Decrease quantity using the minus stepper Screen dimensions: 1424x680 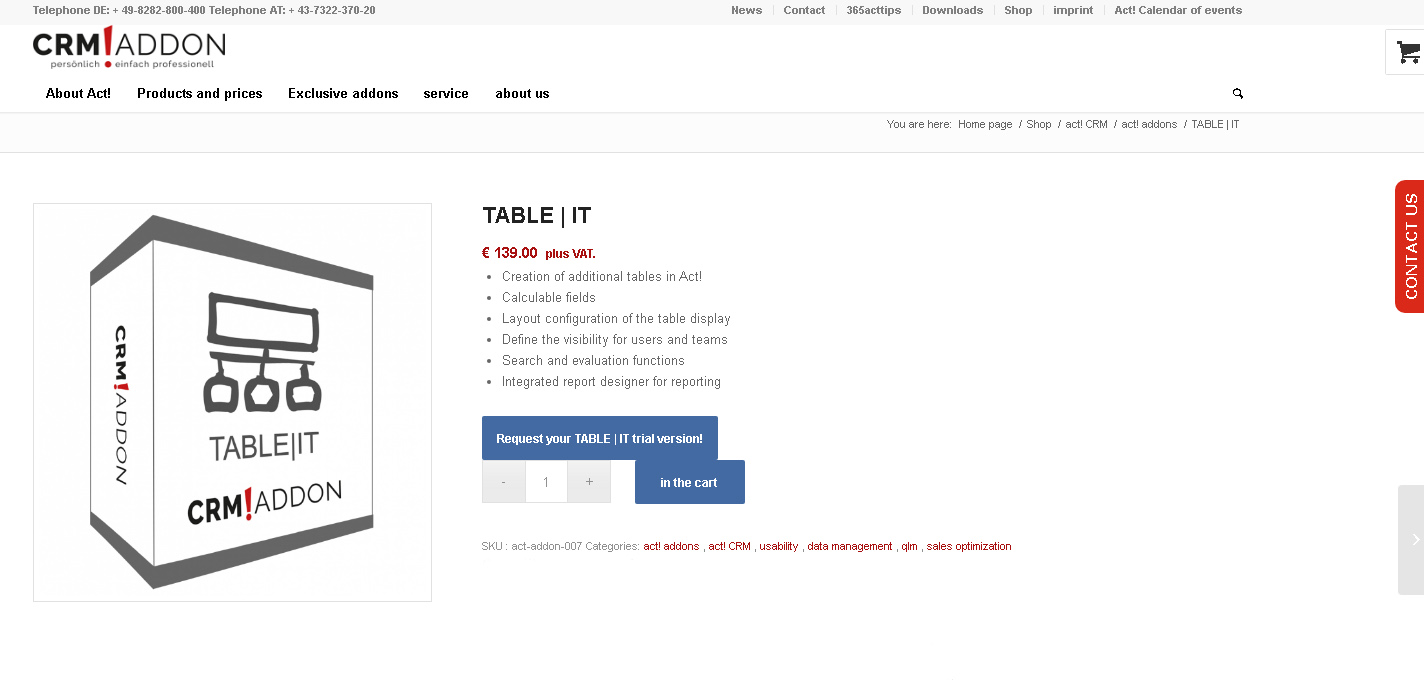(x=503, y=481)
